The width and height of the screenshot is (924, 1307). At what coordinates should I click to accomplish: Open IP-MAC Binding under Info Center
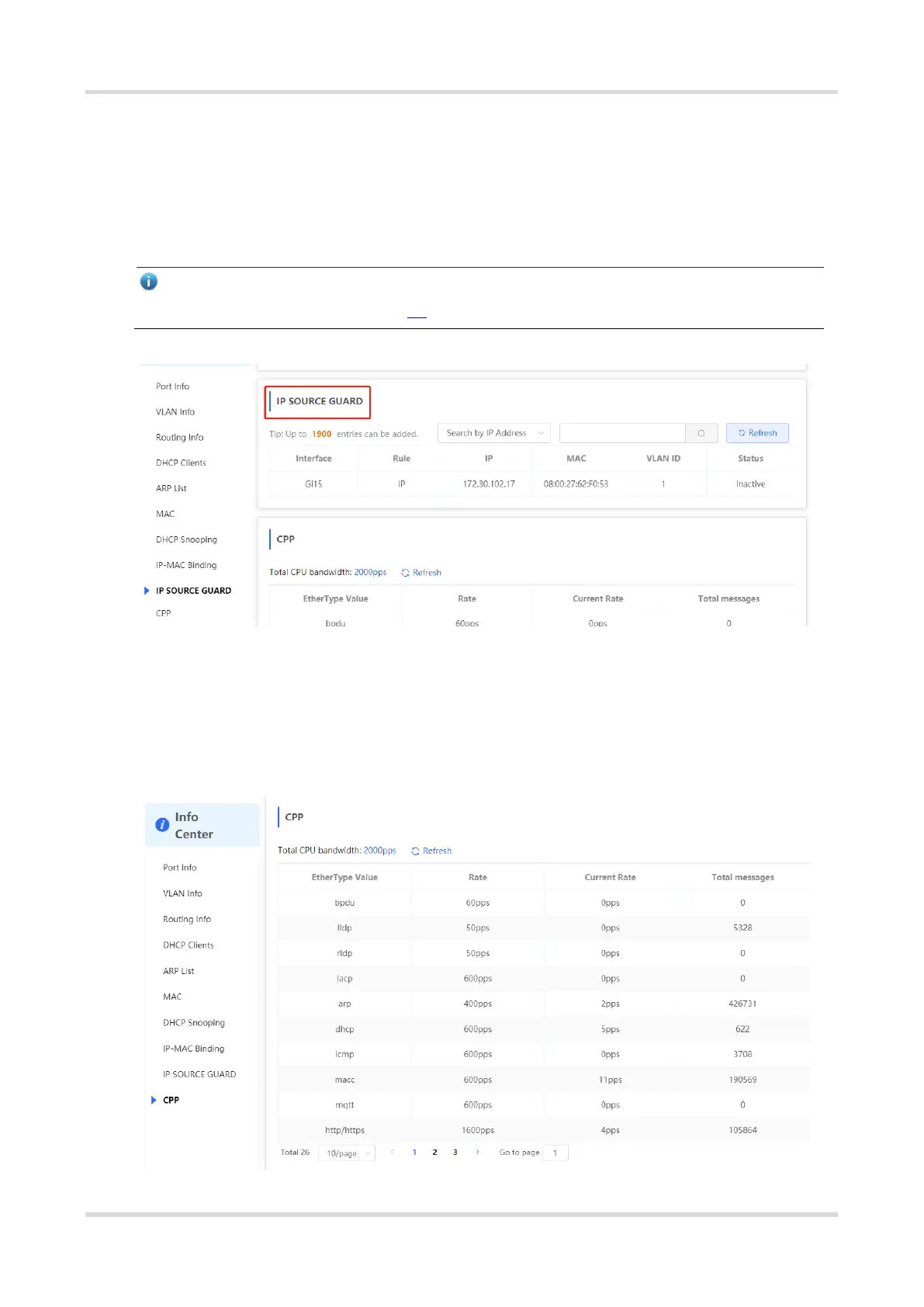pos(193,1049)
